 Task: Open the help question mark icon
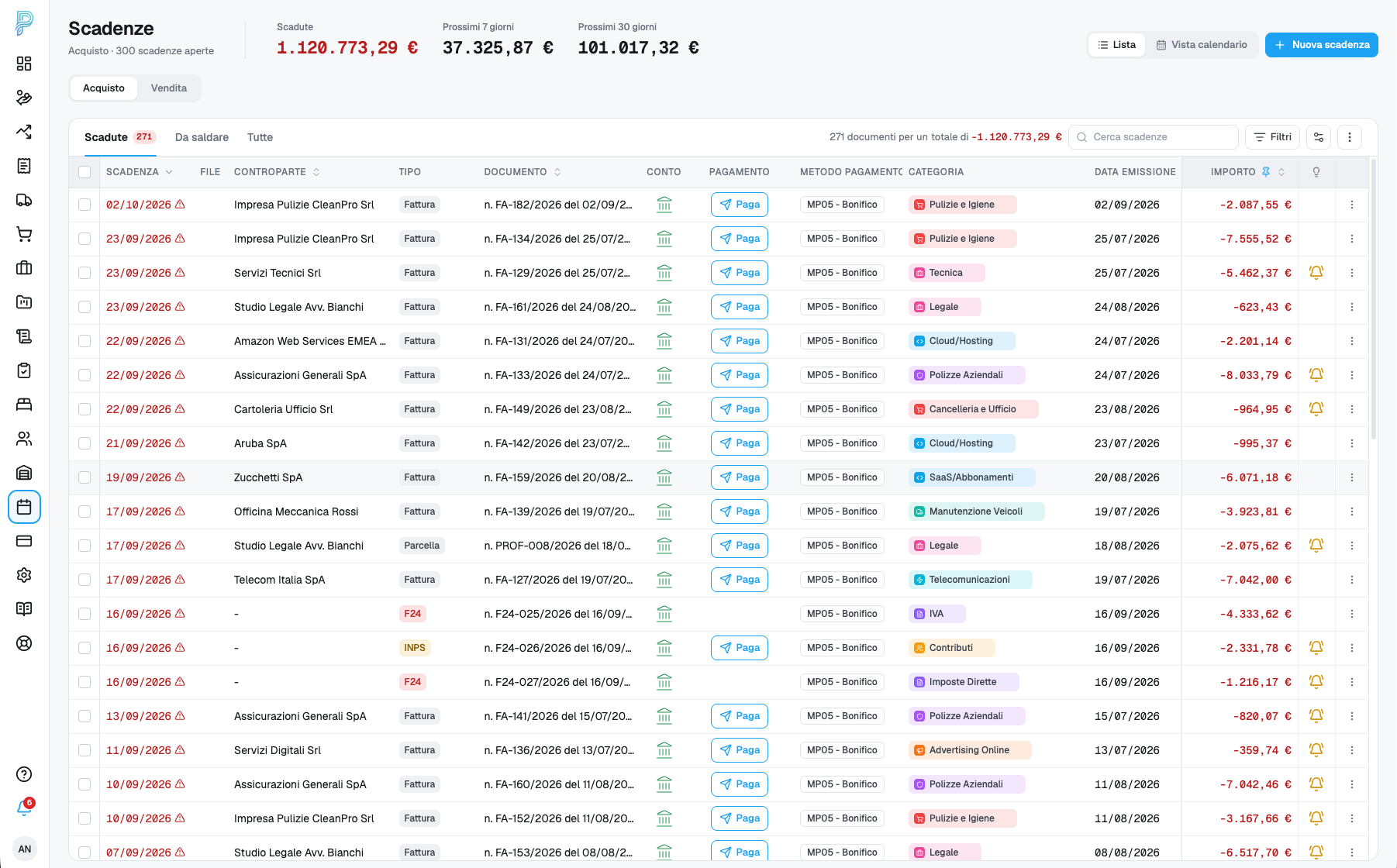(24, 774)
